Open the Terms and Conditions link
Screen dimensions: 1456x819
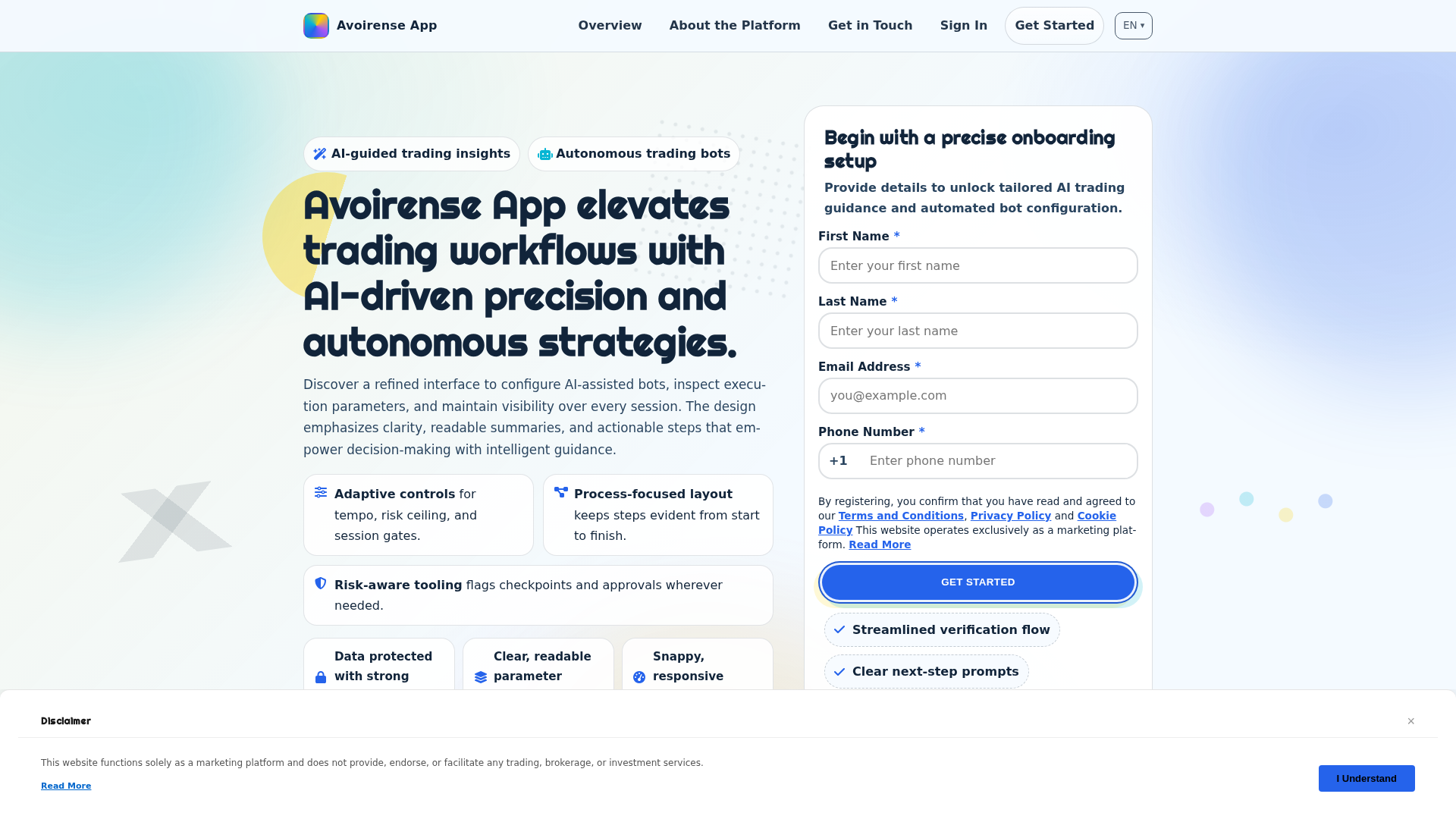pyautogui.click(x=901, y=516)
